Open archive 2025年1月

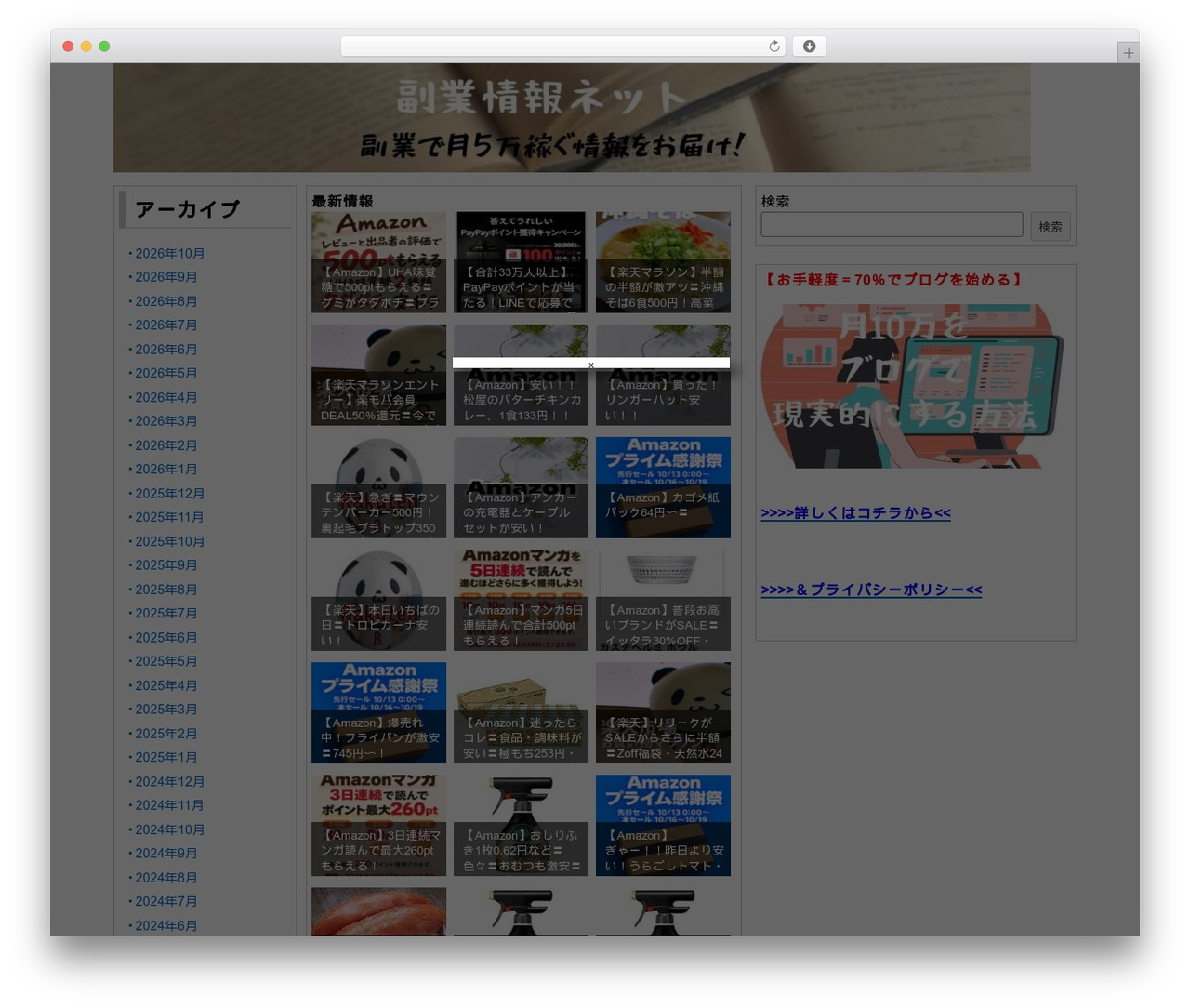tap(166, 757)
